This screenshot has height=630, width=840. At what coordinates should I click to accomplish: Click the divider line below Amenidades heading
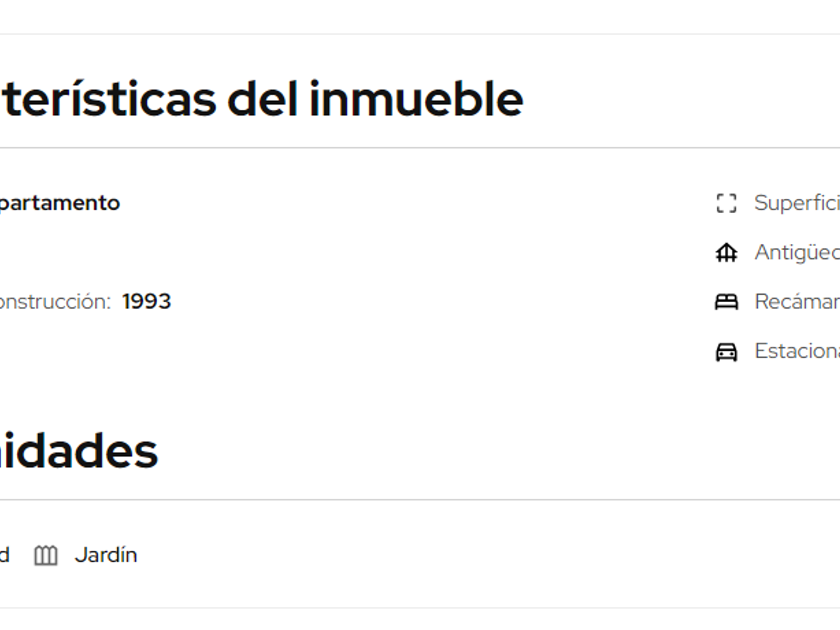click(420, 500)
